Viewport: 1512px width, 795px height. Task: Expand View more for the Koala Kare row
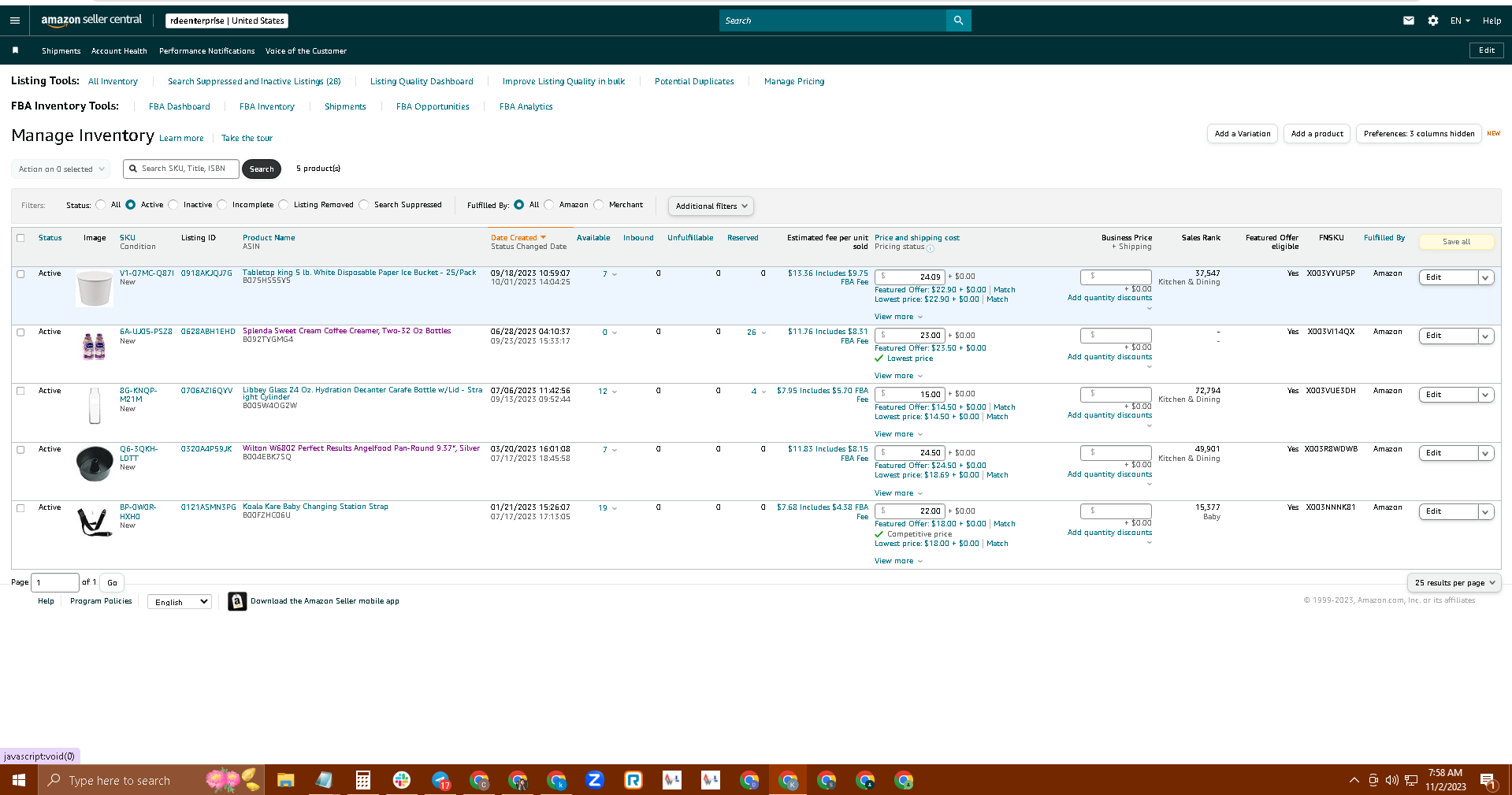898,561
